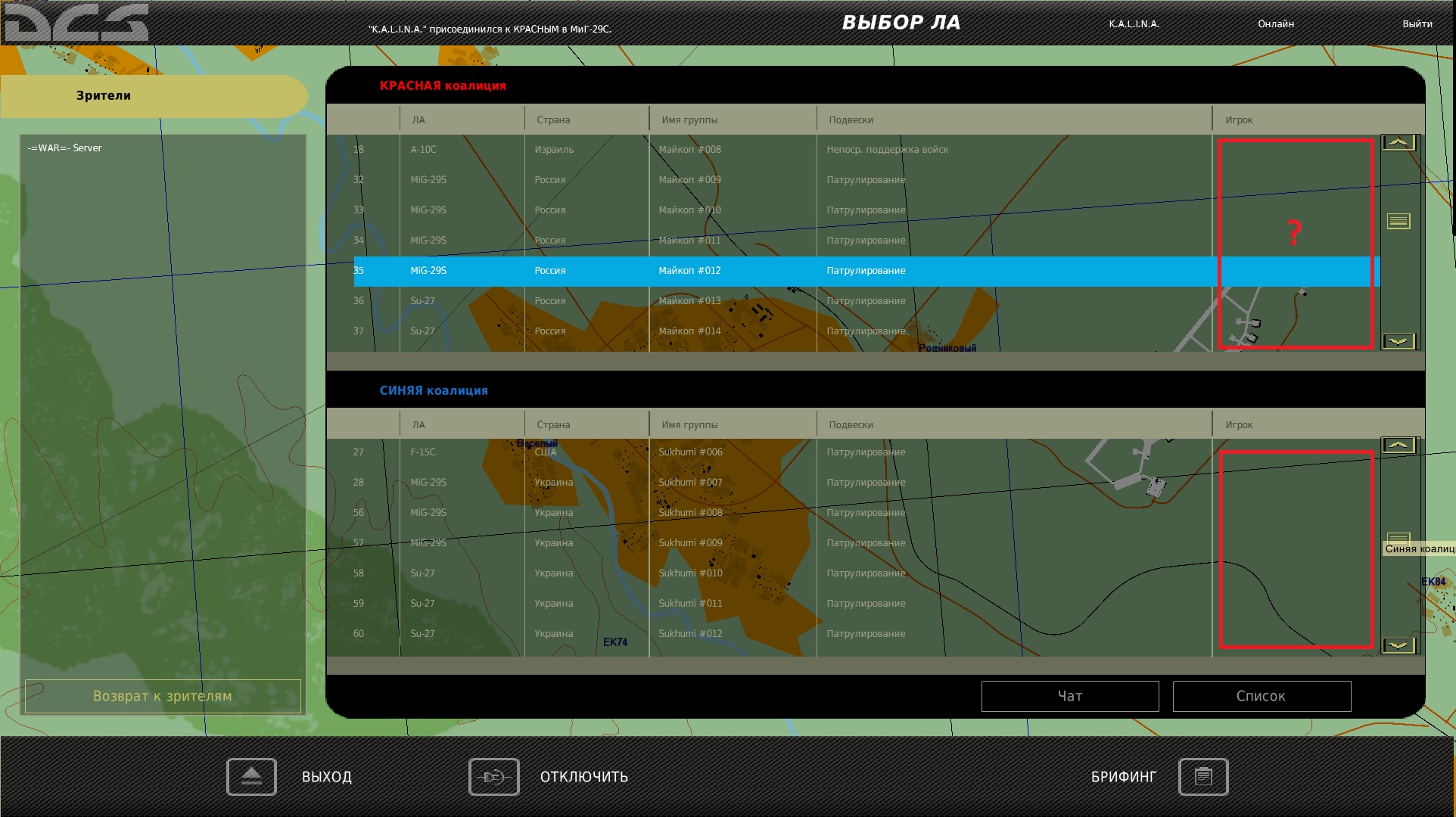
Task: Open the Чат chat button
Action: [1070, 696]
